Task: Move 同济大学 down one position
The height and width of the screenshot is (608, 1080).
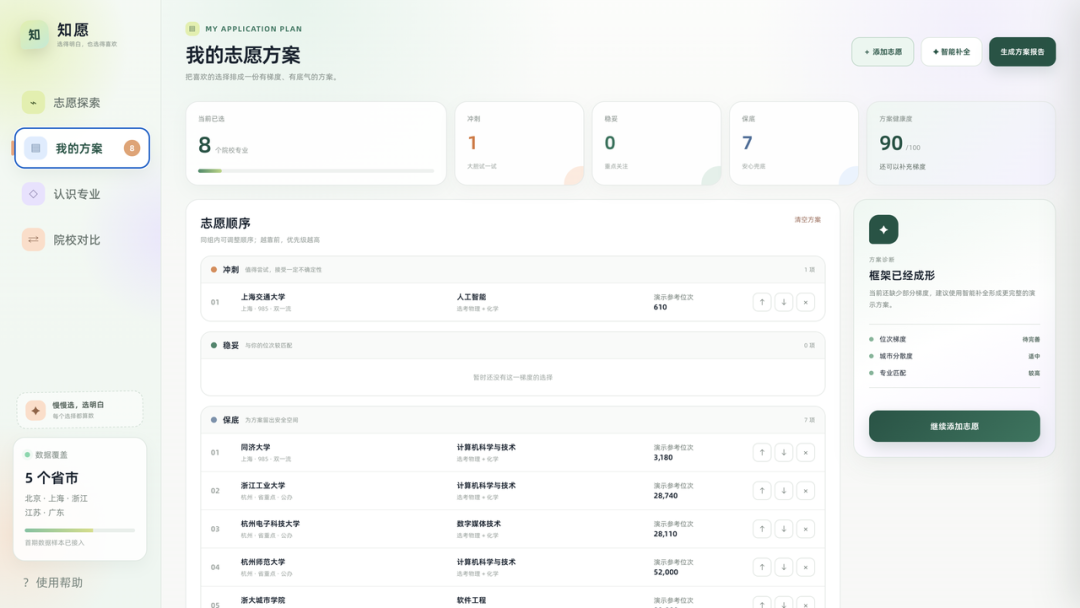Action: click(x=784, y=452)
